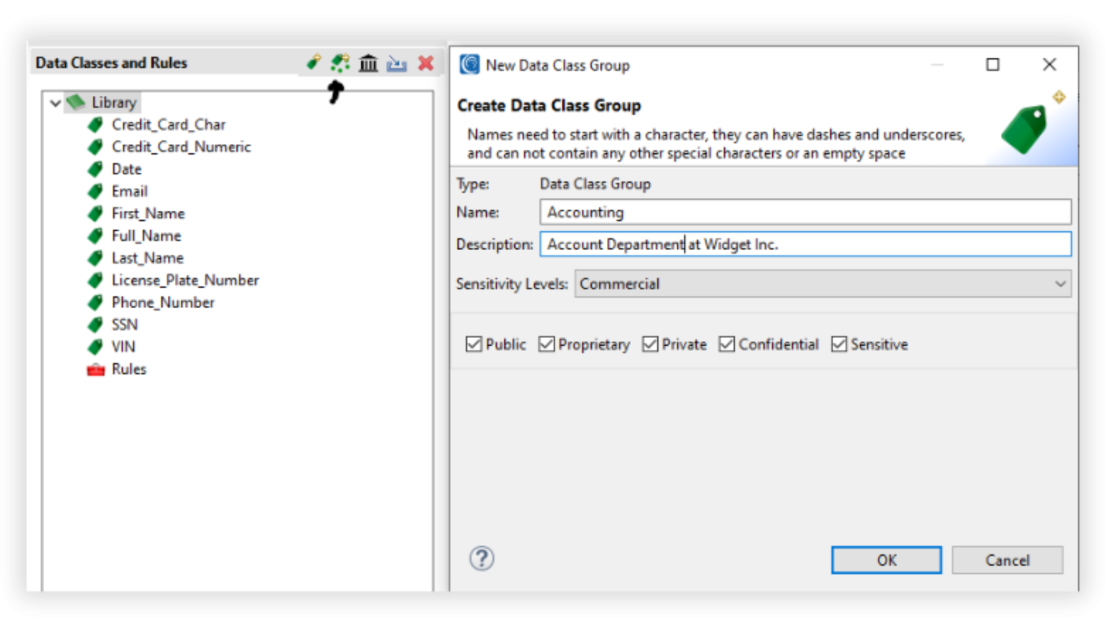
Task: Select the Email data class tag icon
Action: pos(95,191)
